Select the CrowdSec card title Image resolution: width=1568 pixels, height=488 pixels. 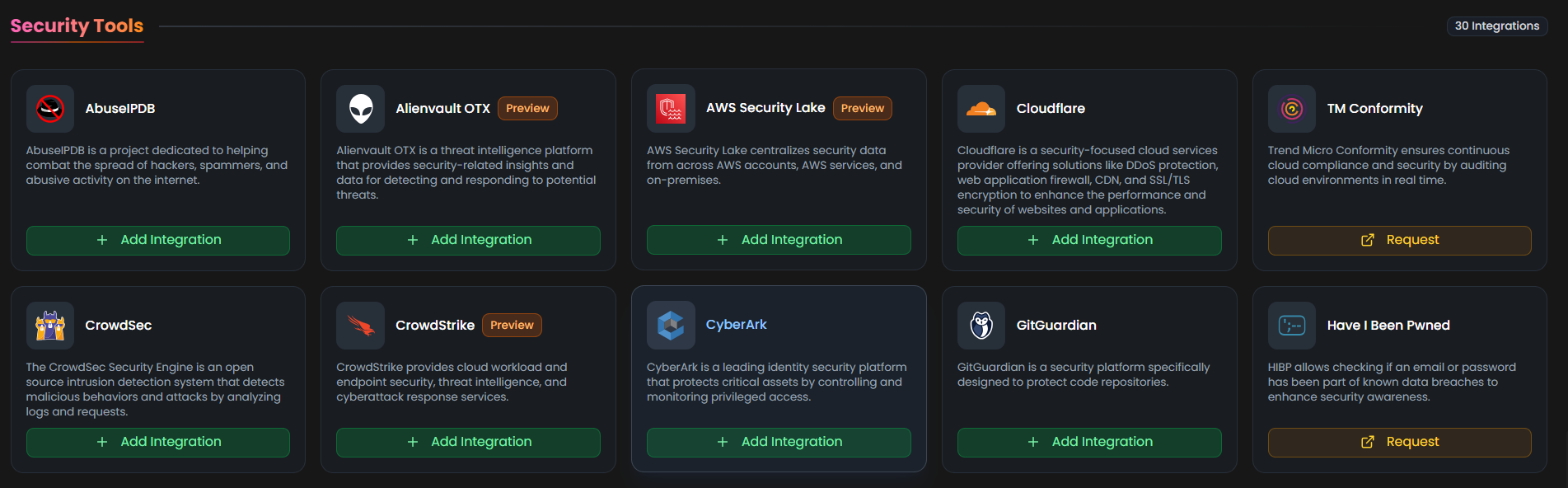pos(119,326)
